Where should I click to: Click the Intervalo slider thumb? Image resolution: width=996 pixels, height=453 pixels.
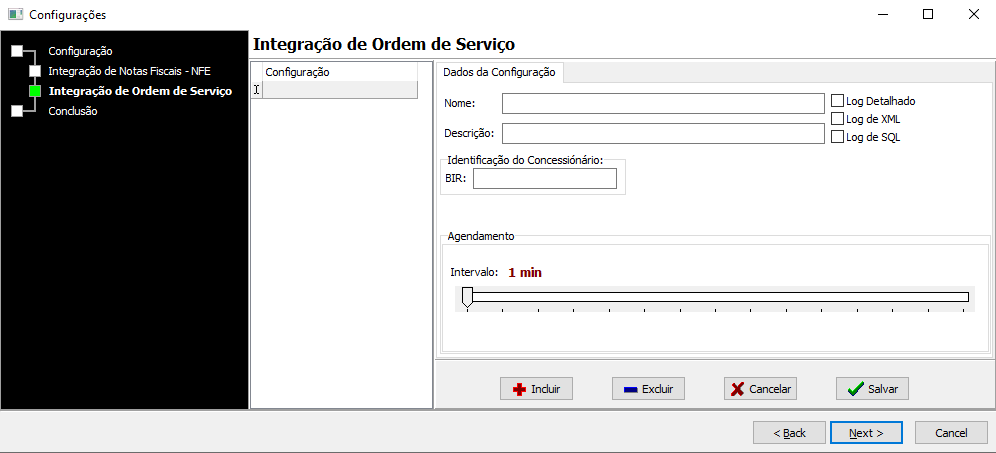point(468,297)
